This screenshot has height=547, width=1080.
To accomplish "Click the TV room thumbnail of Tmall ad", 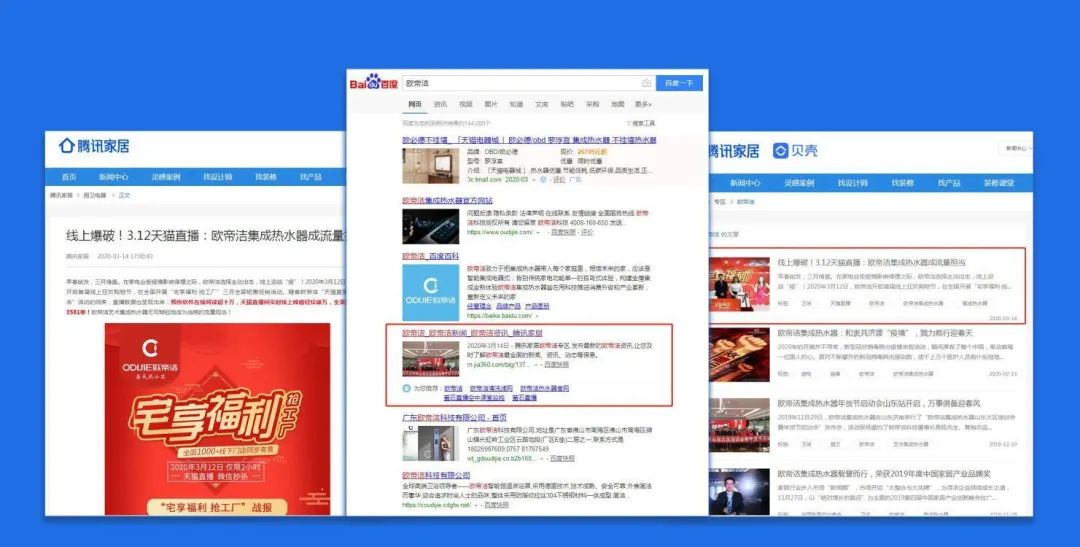I will [430, 166].
